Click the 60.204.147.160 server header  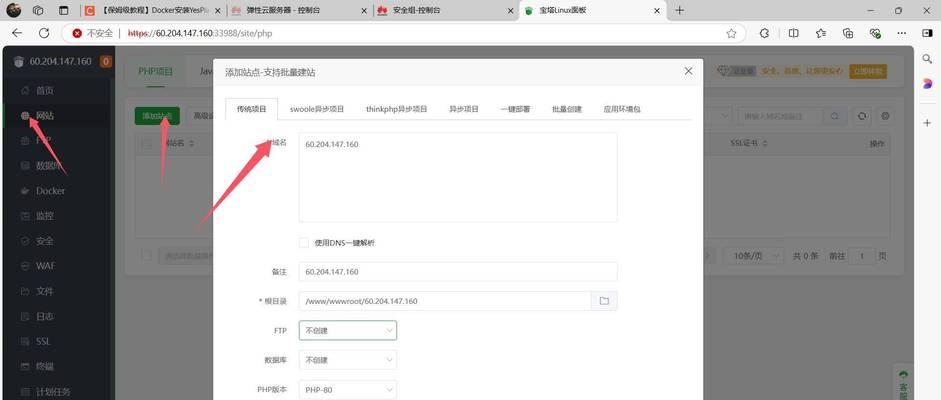[61, 61]
